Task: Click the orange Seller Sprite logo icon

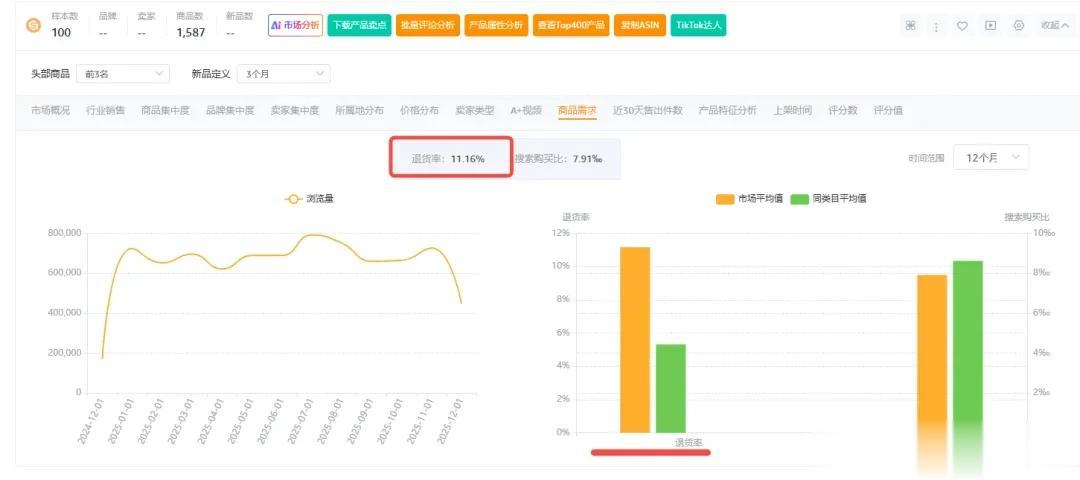Action: point(33,26)
